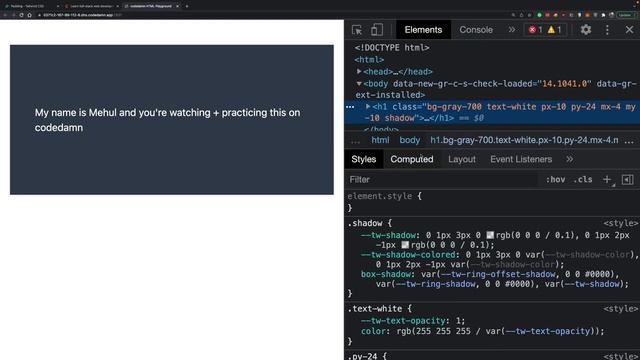Expand the selected h1 element node
640x360 pixels.
368,107
